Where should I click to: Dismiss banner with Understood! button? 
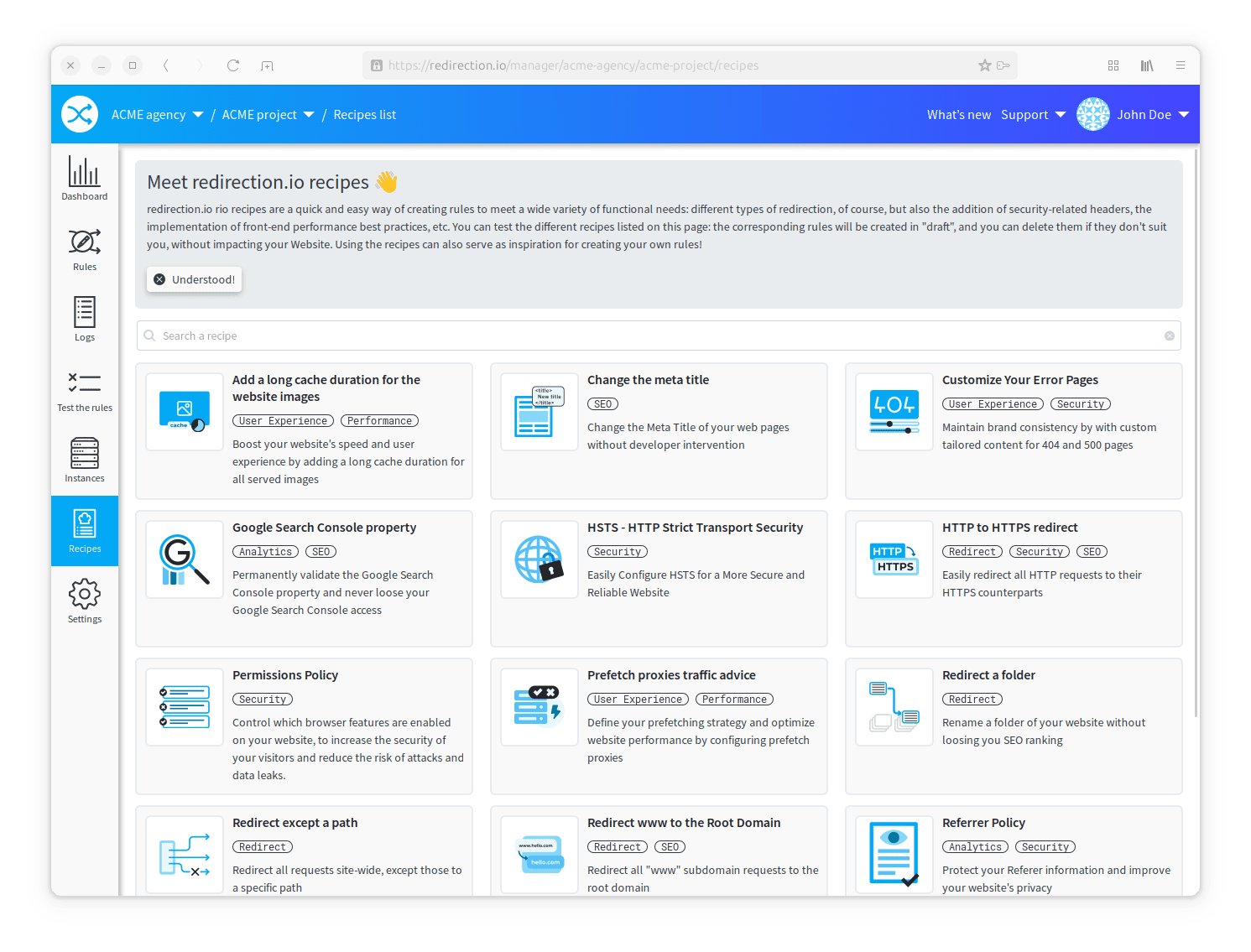(195, 279)
